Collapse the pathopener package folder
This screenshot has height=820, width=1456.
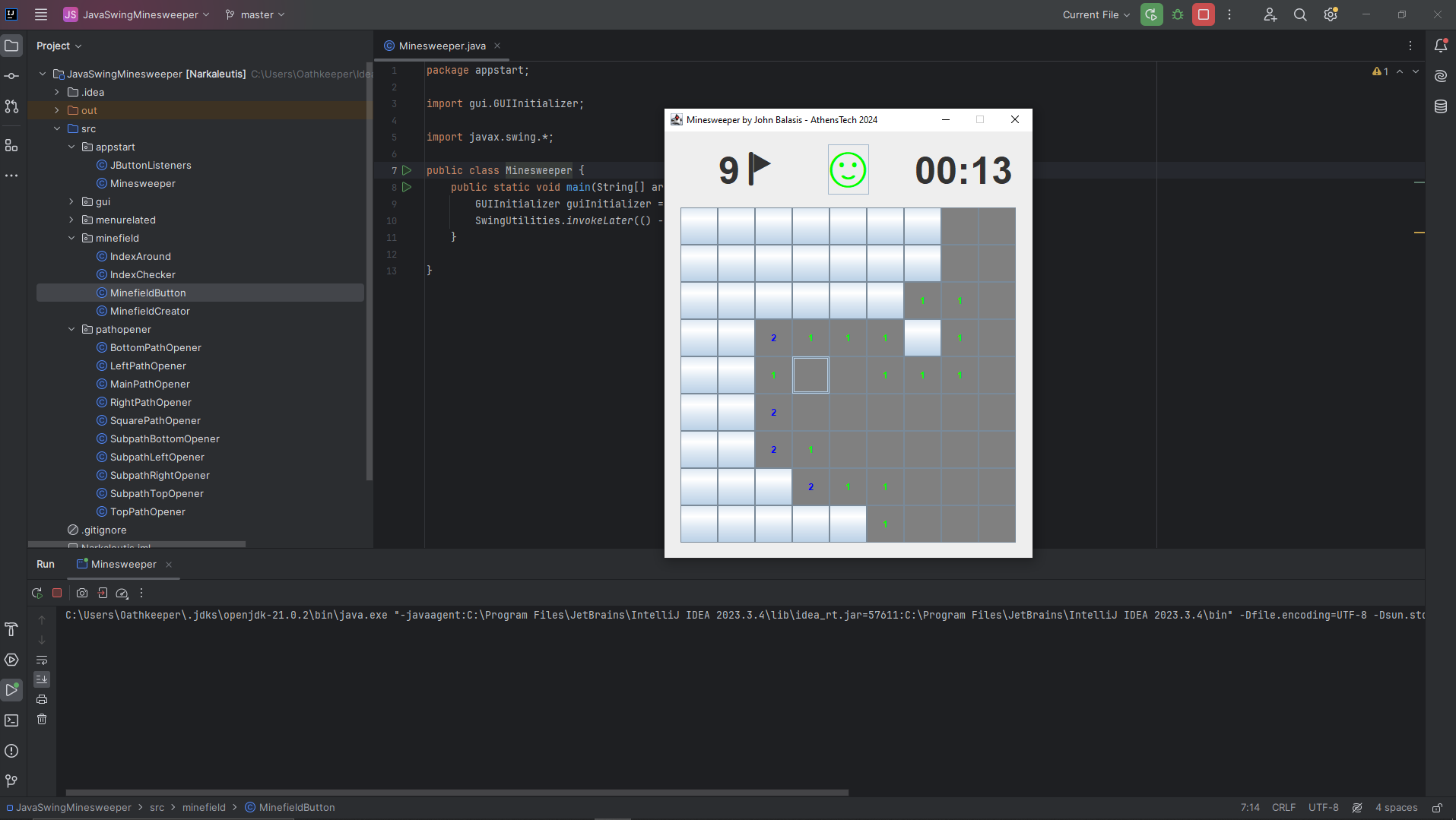pos(71,329)
